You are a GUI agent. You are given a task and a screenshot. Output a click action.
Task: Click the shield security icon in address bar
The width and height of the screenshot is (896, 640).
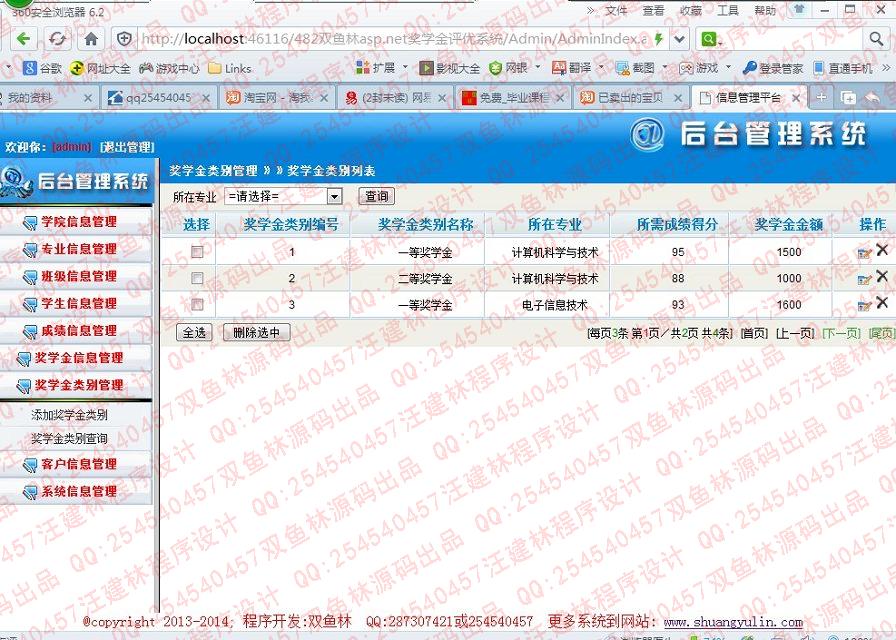124,39
